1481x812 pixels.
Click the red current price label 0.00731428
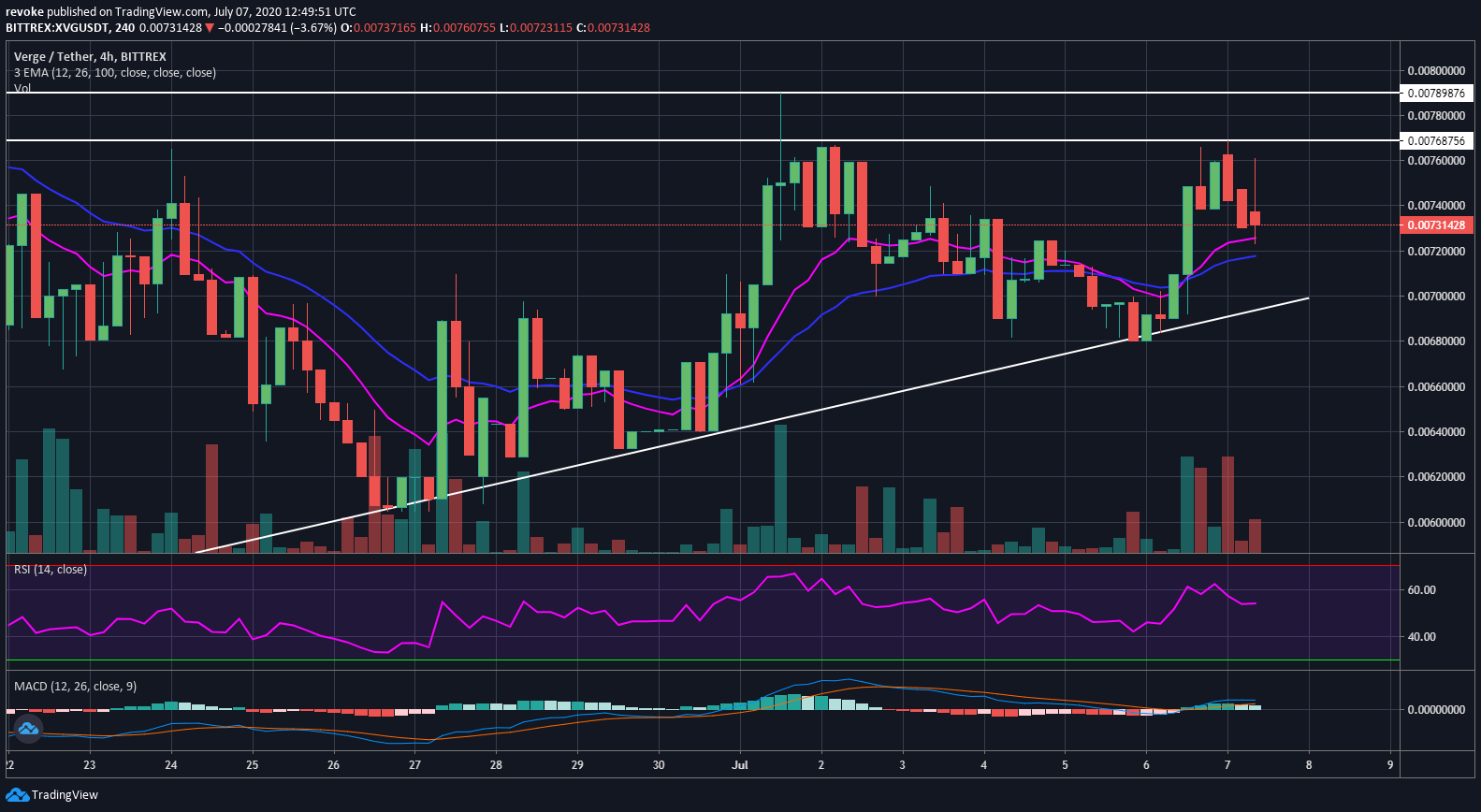[x=1436, y=225]
